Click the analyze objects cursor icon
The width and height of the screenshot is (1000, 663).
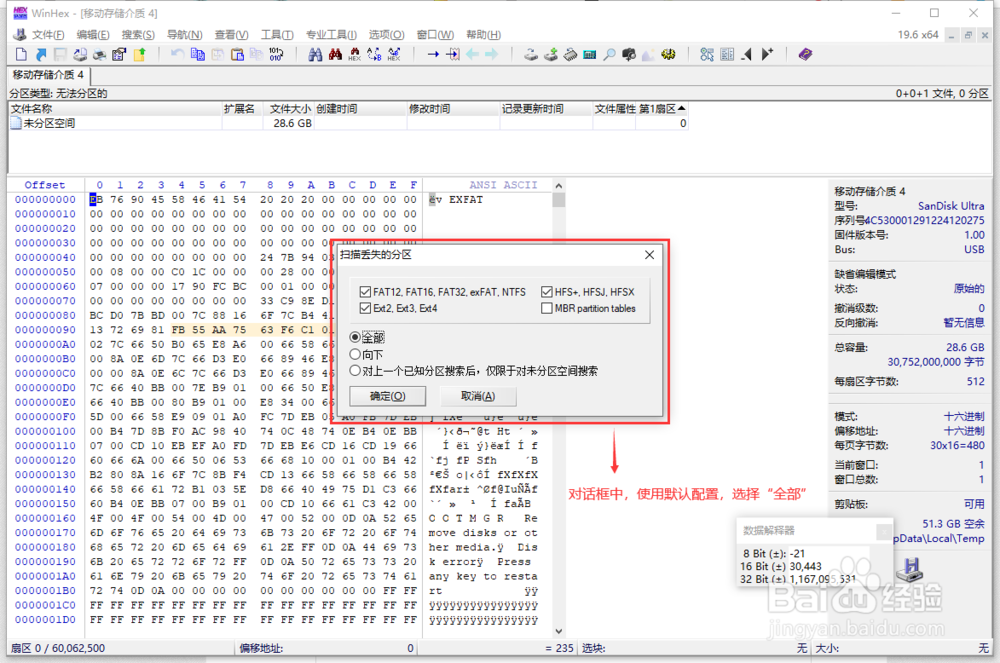tap(707, 54)
